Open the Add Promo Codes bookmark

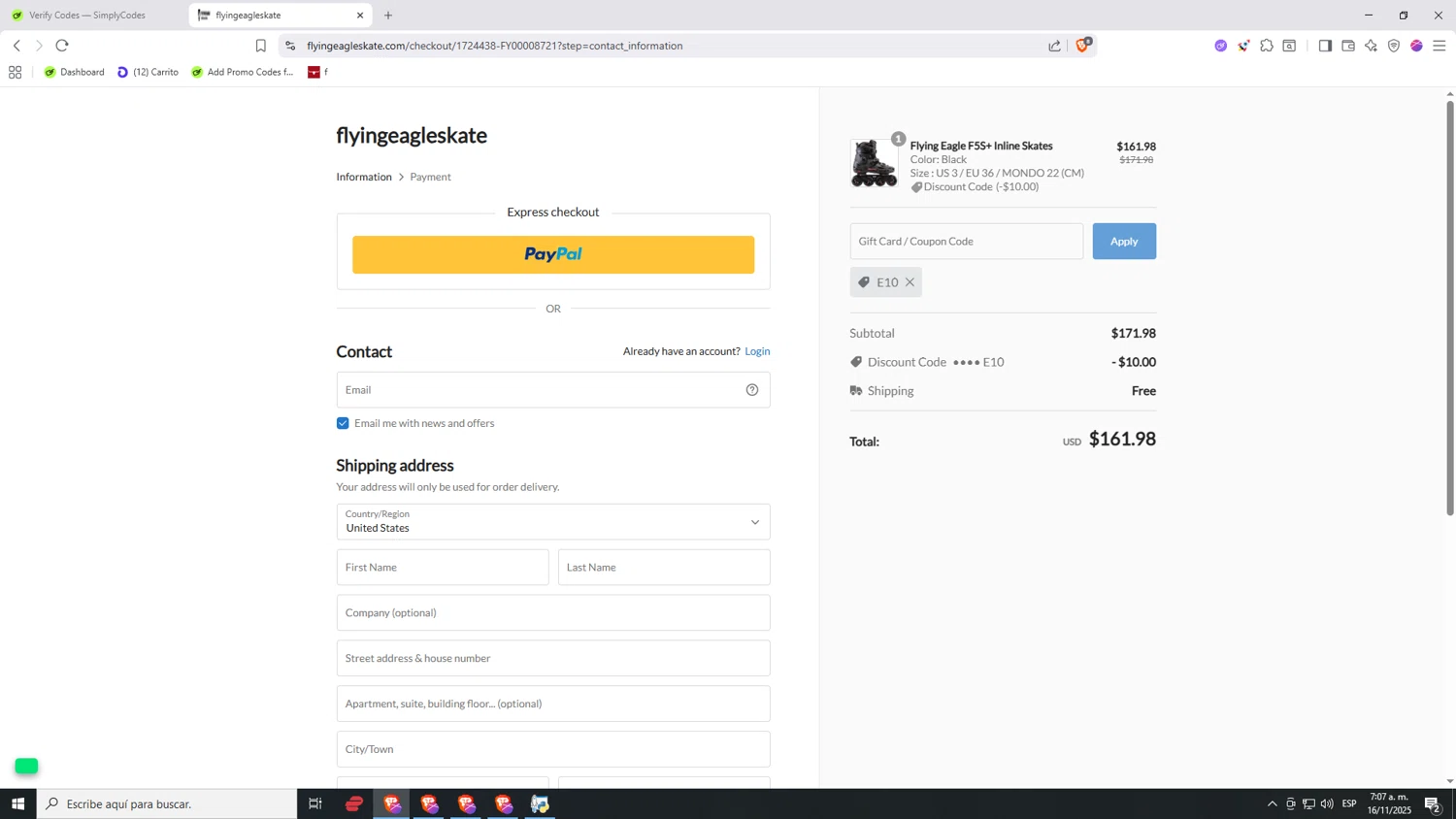(x=242, y=72)
